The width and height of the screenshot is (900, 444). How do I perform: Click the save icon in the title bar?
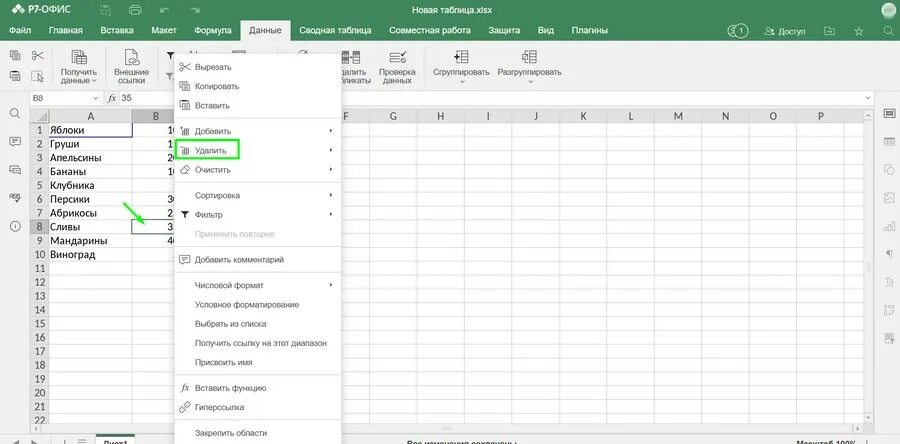click(x=105, y=10)
